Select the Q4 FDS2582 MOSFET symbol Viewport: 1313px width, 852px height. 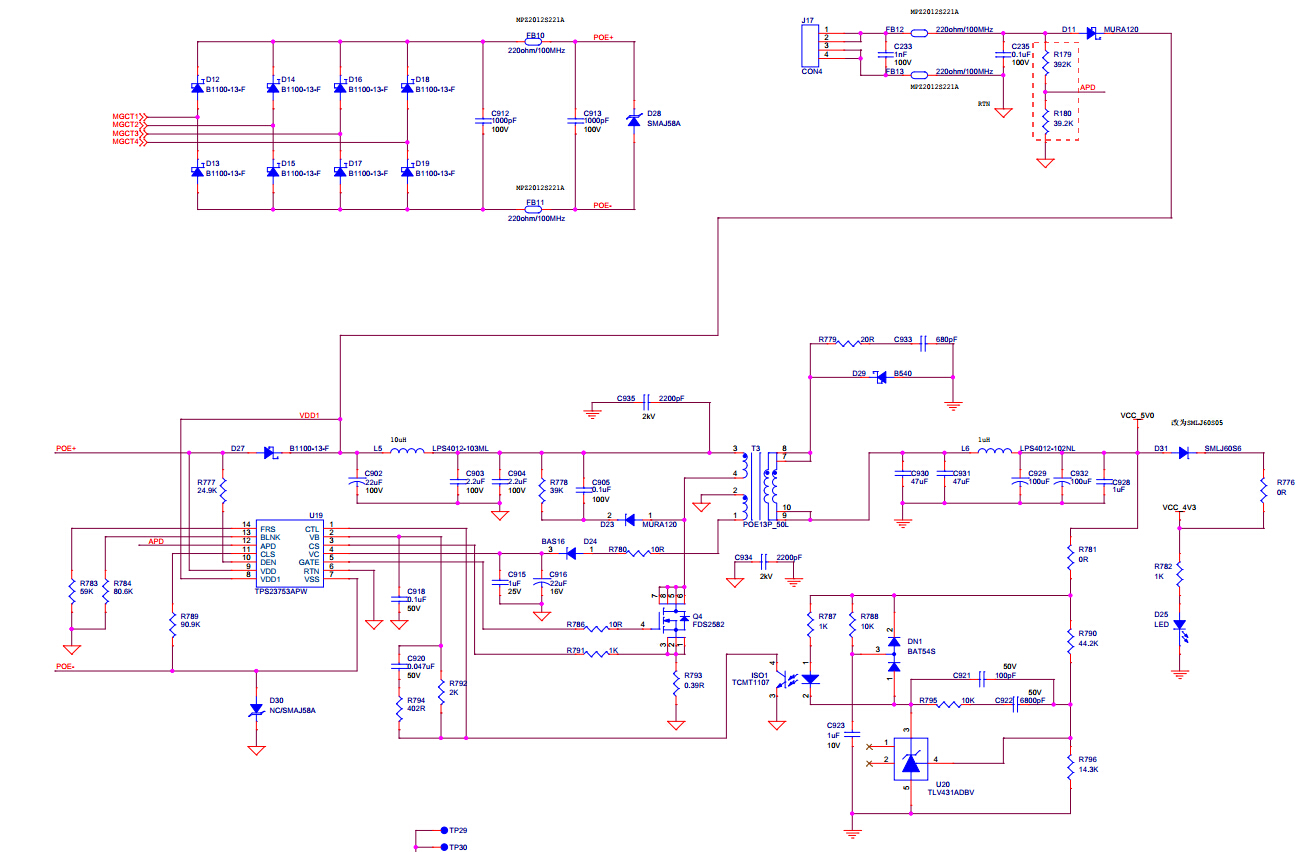(672, 622)
